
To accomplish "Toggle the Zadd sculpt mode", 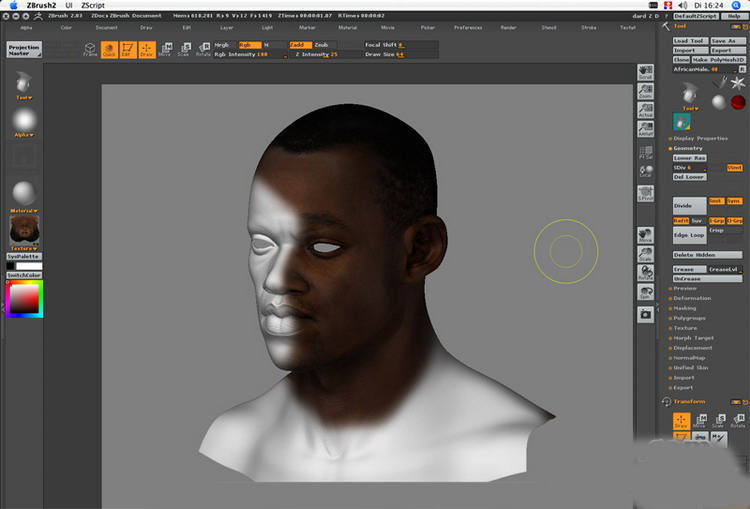I will (x=299, y=45).
